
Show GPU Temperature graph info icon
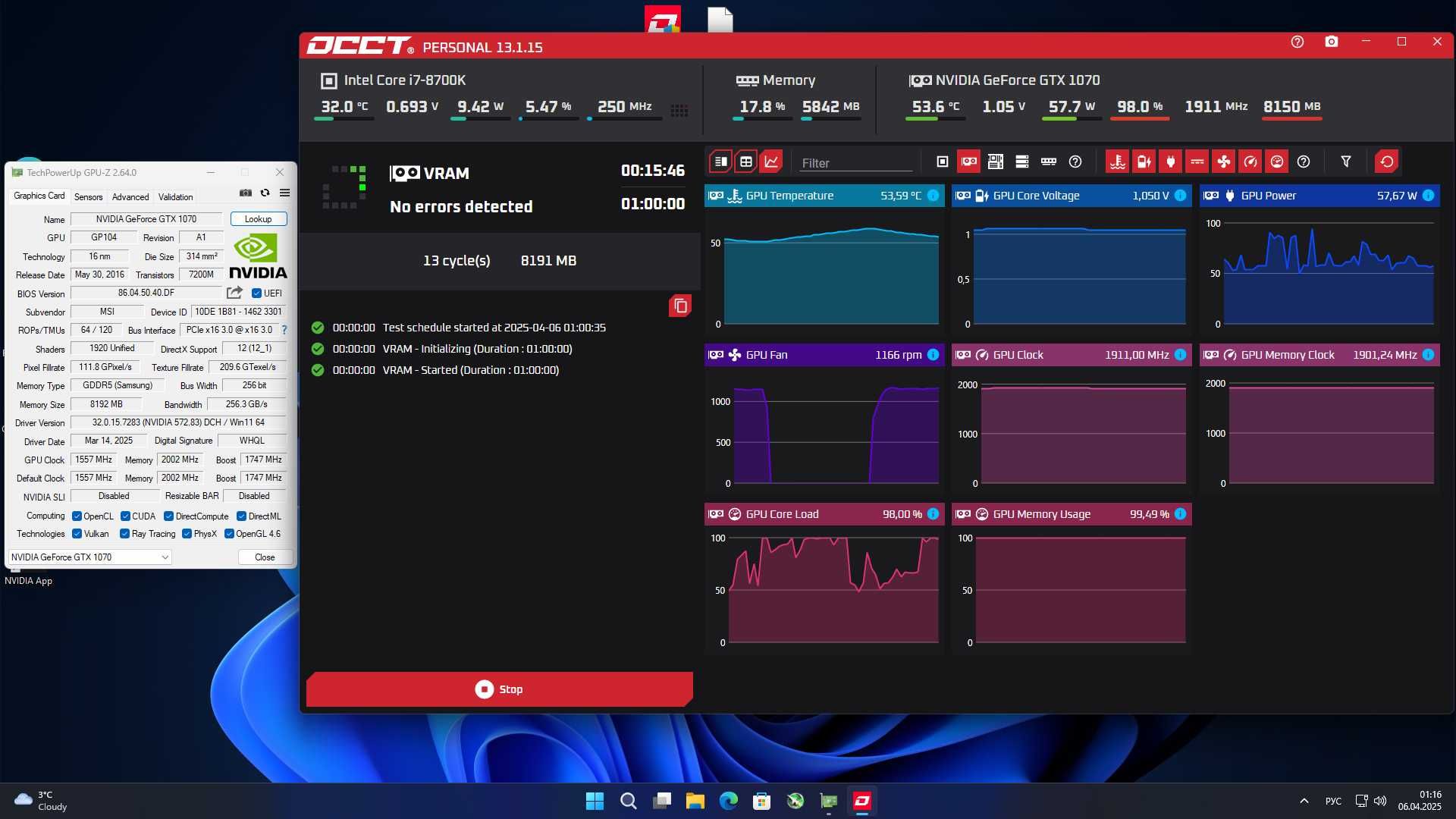click(x=934, y=196)
